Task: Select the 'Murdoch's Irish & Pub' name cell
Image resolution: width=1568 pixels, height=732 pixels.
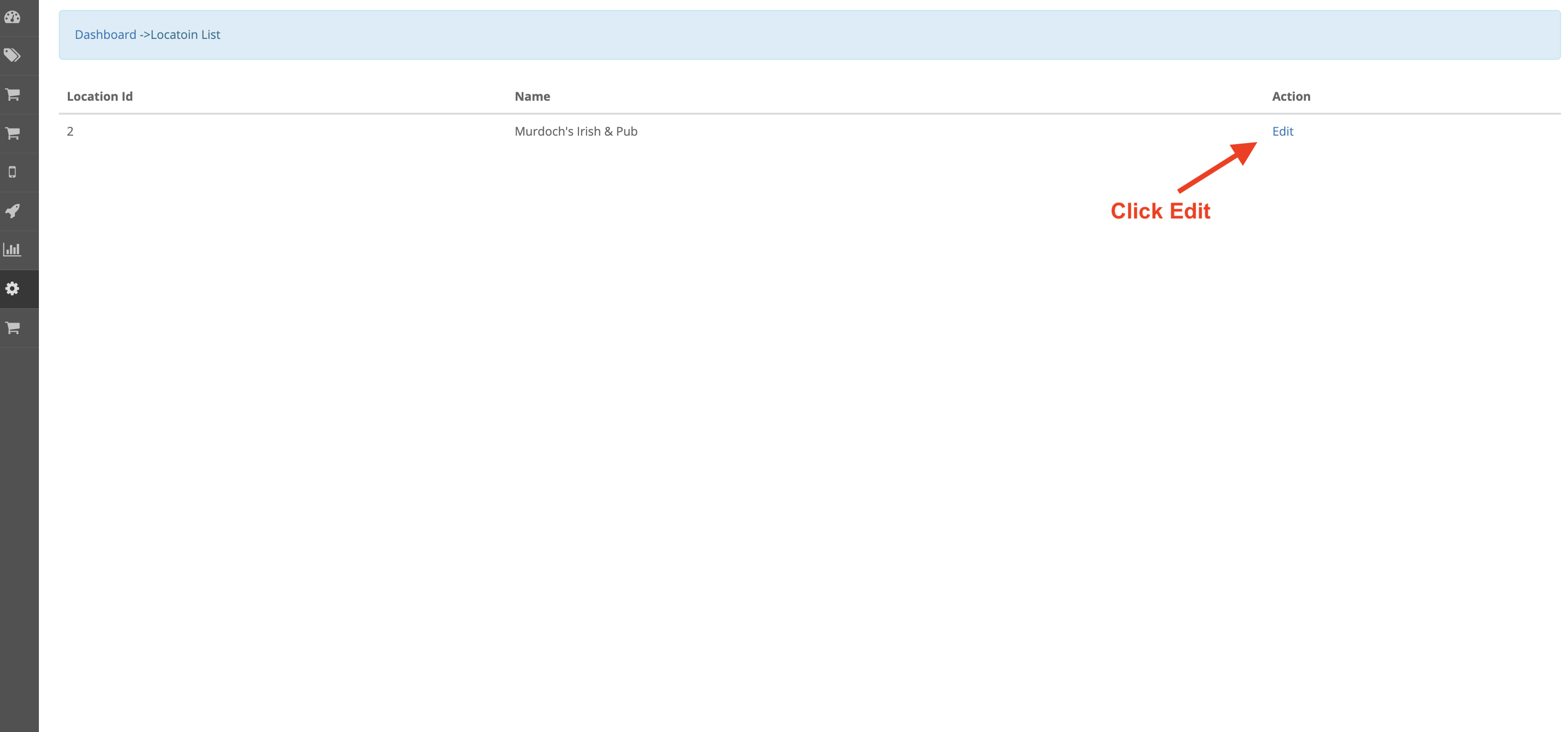Action: click(576, 132)
